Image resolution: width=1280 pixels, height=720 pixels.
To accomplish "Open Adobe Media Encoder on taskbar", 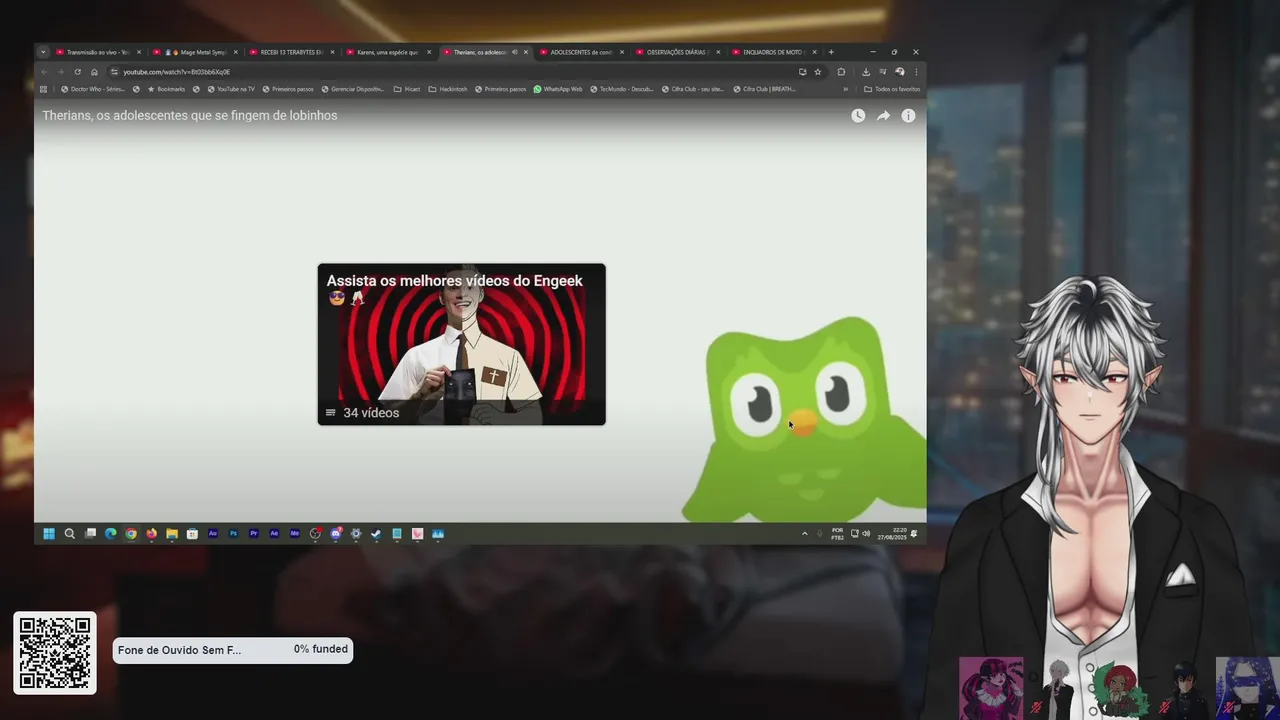I will coord(294,534).
